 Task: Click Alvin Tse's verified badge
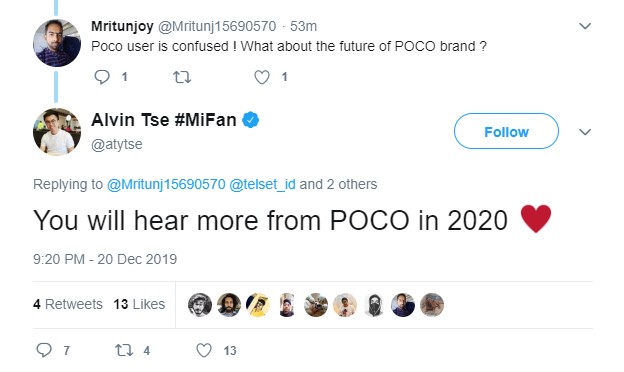pos(251,120)
